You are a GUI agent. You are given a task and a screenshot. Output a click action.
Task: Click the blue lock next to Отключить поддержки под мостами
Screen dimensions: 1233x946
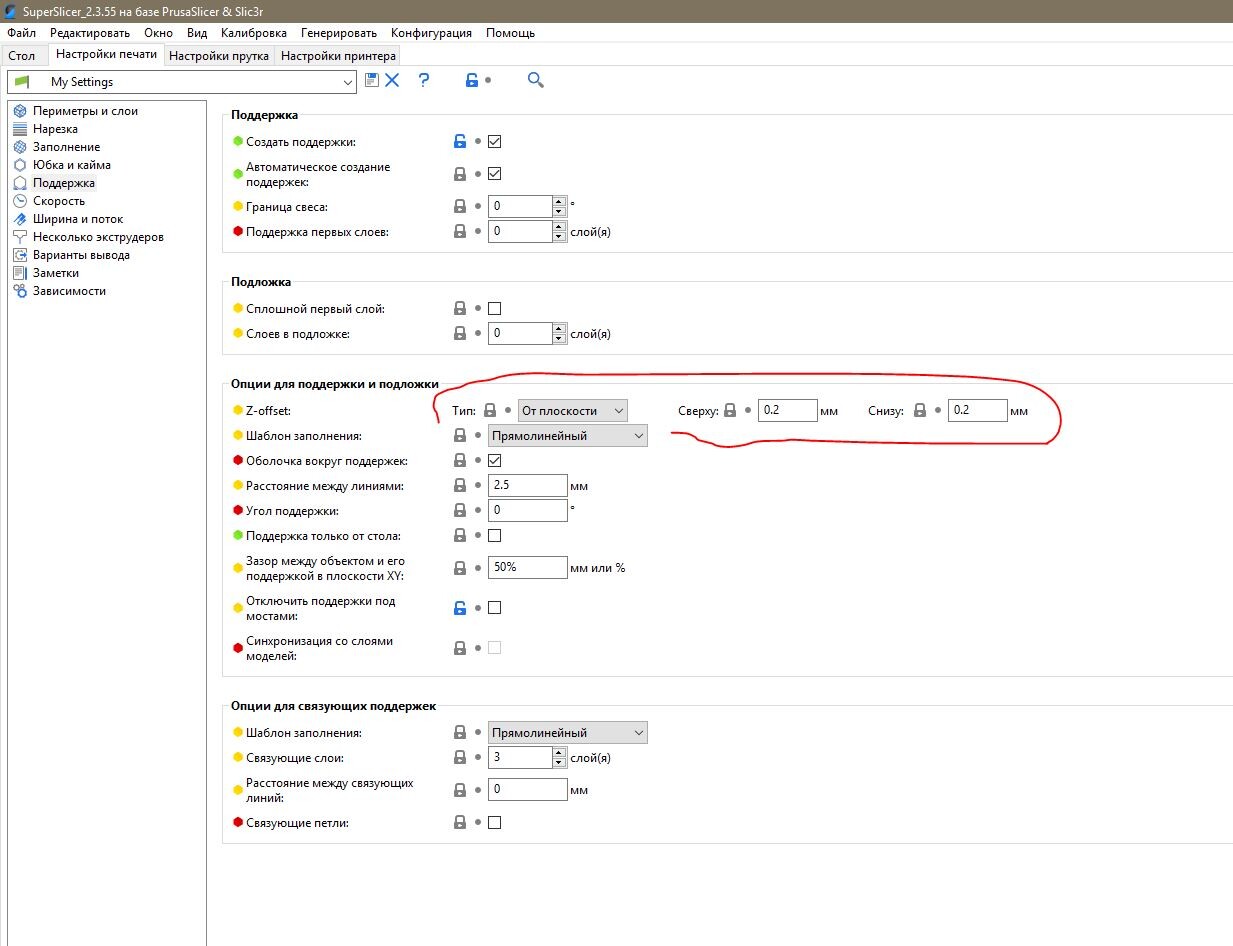pyautogui.click(x=460, y=607)
